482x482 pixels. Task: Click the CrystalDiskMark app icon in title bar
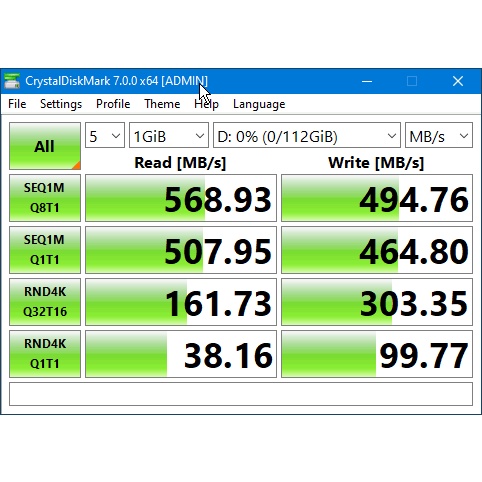tap(12, 81)
